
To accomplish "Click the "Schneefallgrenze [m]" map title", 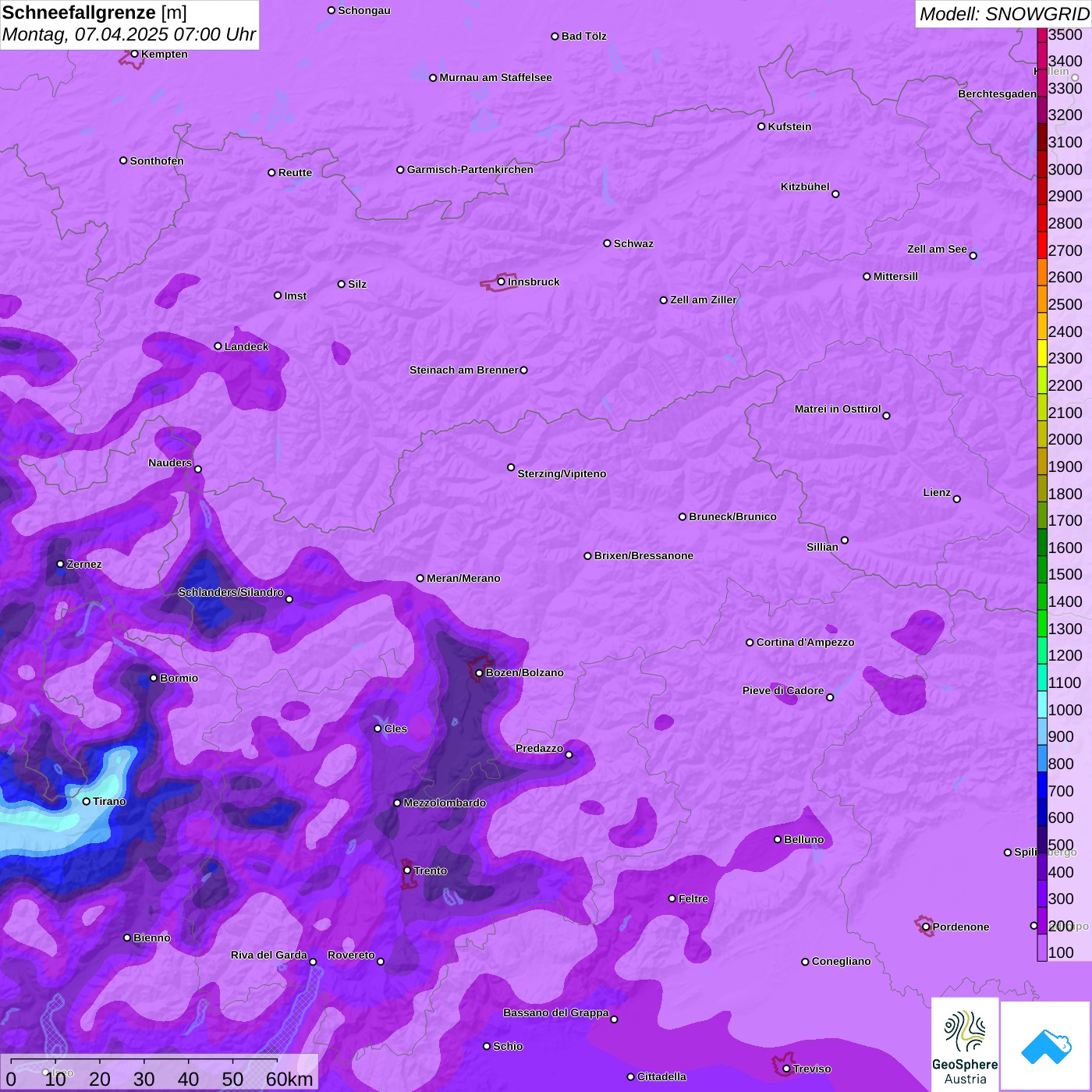I will click(x=94, y=12).
